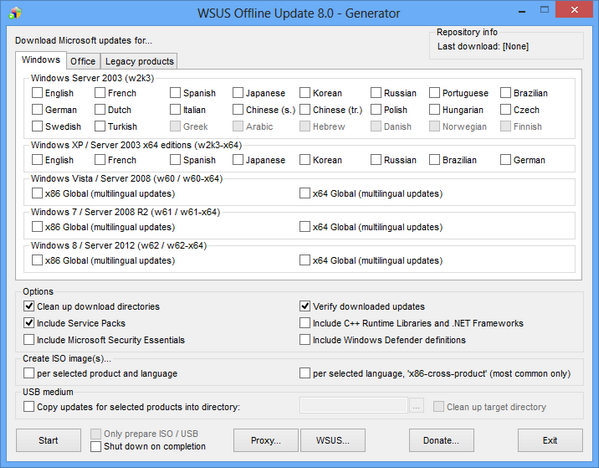599x468 pixels.
Task: Enable Include Windows Defender definitions
Action: 304,340
